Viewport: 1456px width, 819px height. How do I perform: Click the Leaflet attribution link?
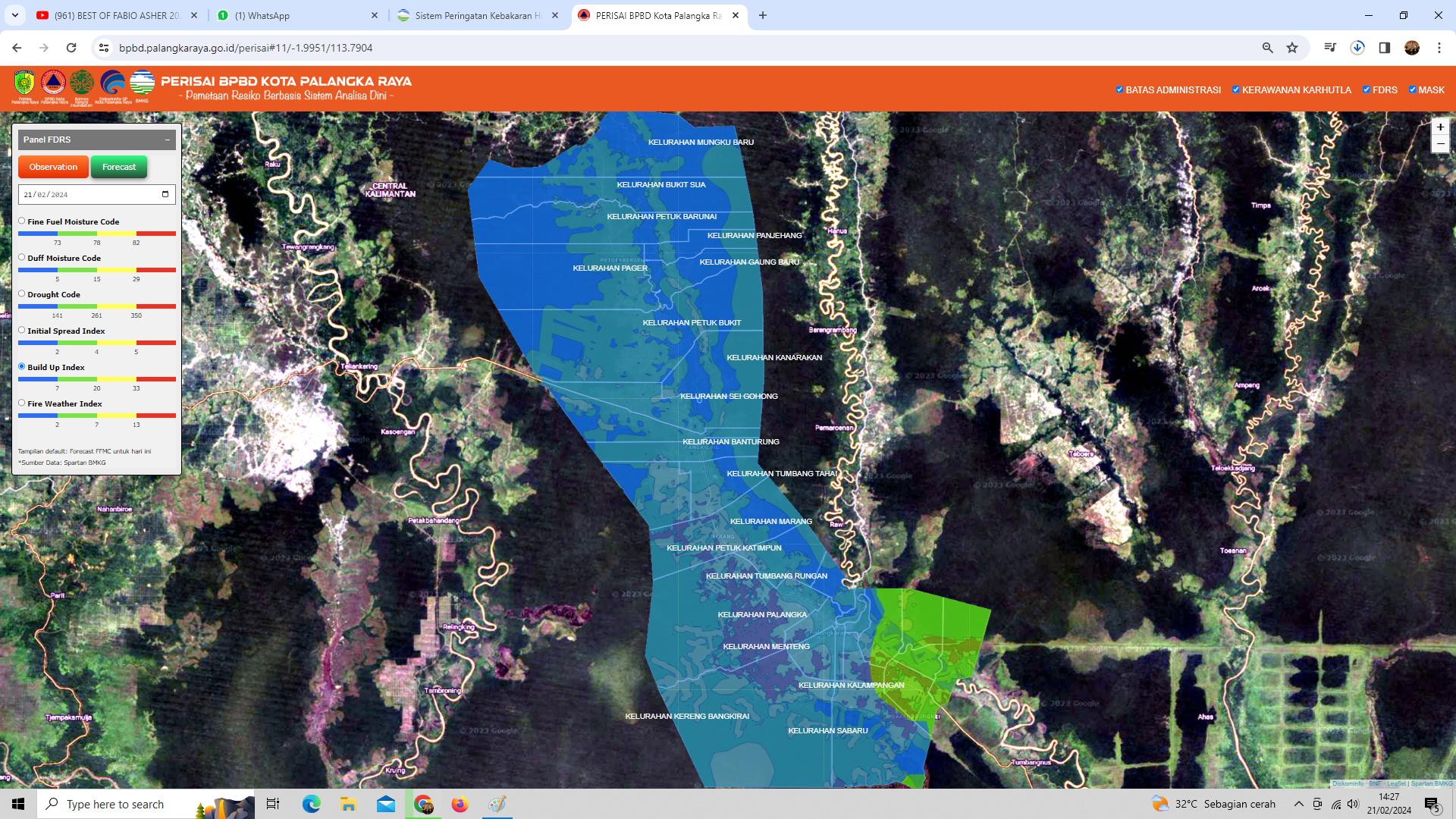[1396, 783]
